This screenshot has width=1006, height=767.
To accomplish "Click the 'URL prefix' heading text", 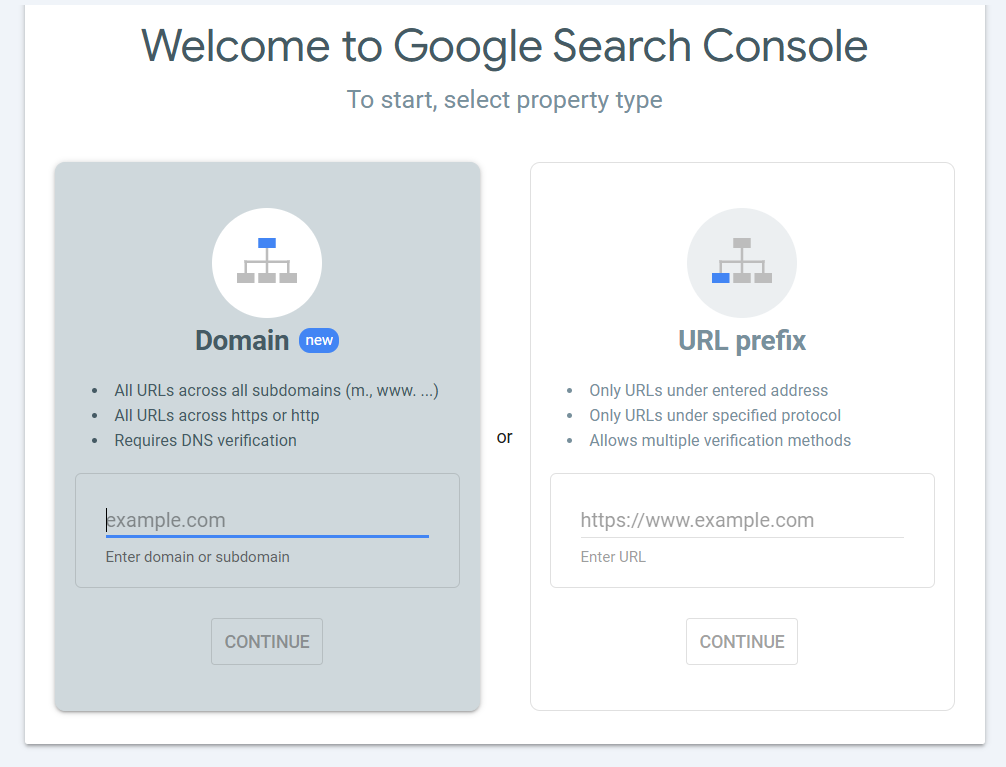I will tap(741, 340).
